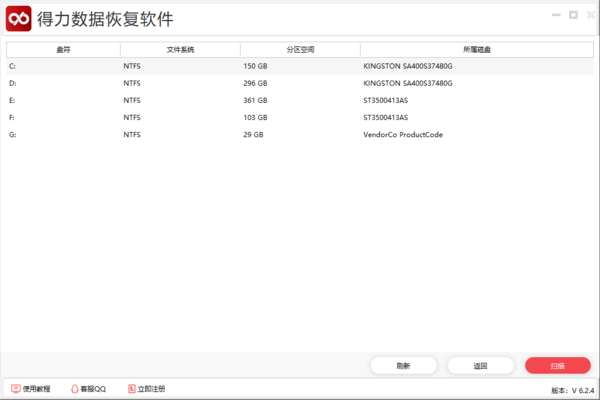Click the 返回 back button
This screenshot has width=600, height=400.
pyautogui.click(x=480, y=366)
